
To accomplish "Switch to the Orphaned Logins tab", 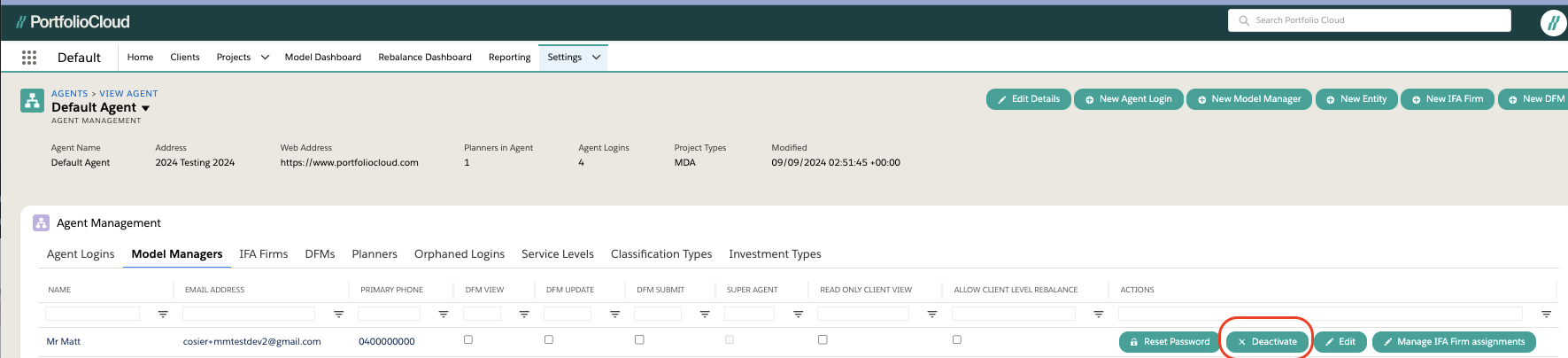I will click(x=460, y=254).
